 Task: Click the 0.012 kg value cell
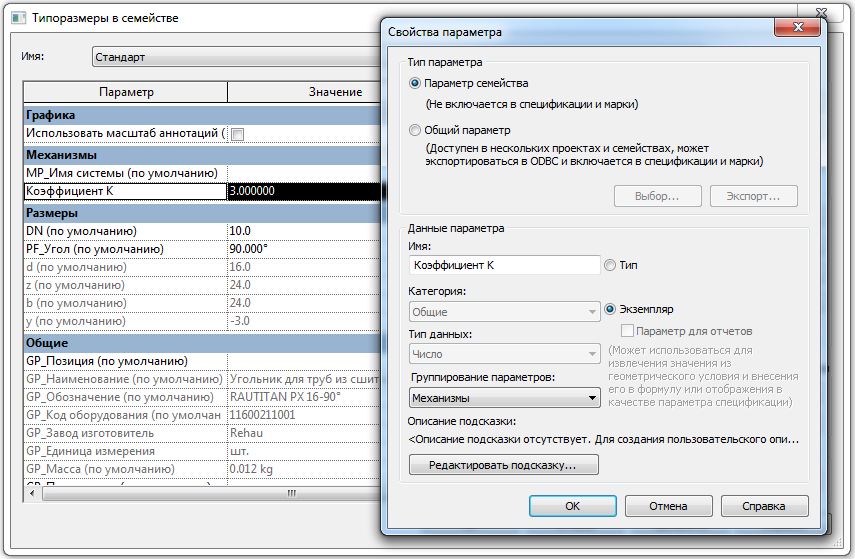pos(304,470)
